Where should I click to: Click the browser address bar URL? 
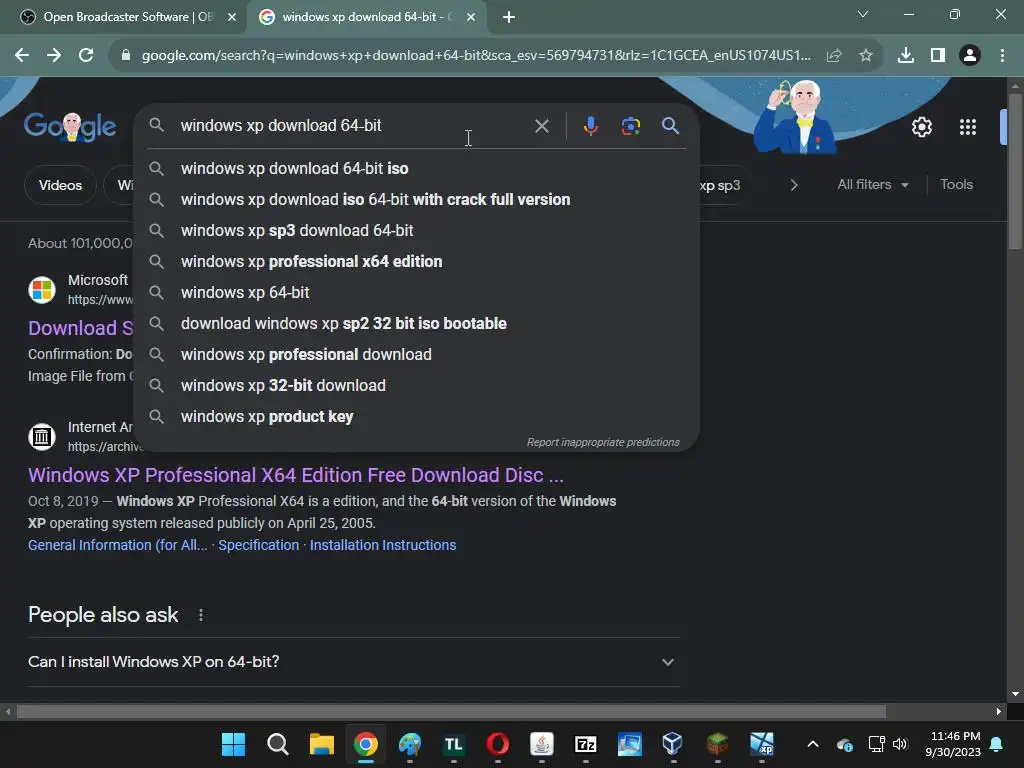tap(476, 56)
